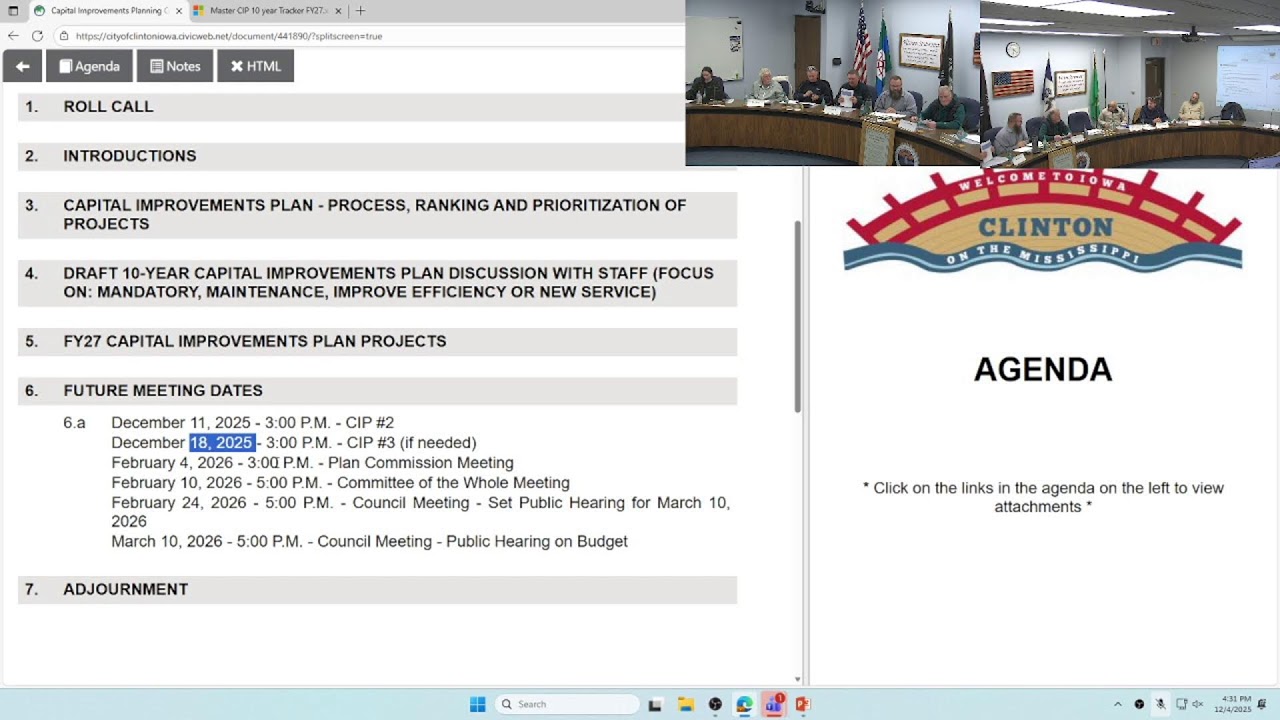The image size is (1280, 720).
Task: Click the site info lock icon in the address bar
Action: pyautogui.click(x=64, y=36)
